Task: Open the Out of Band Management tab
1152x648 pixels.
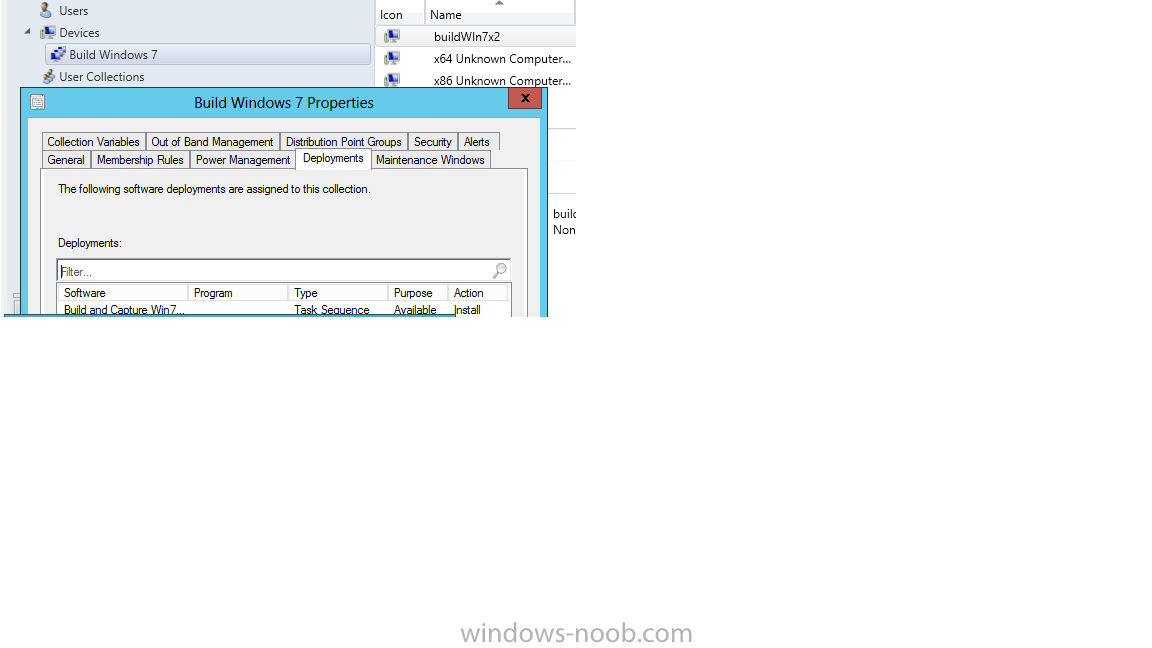Action: [x=212, y=142]
